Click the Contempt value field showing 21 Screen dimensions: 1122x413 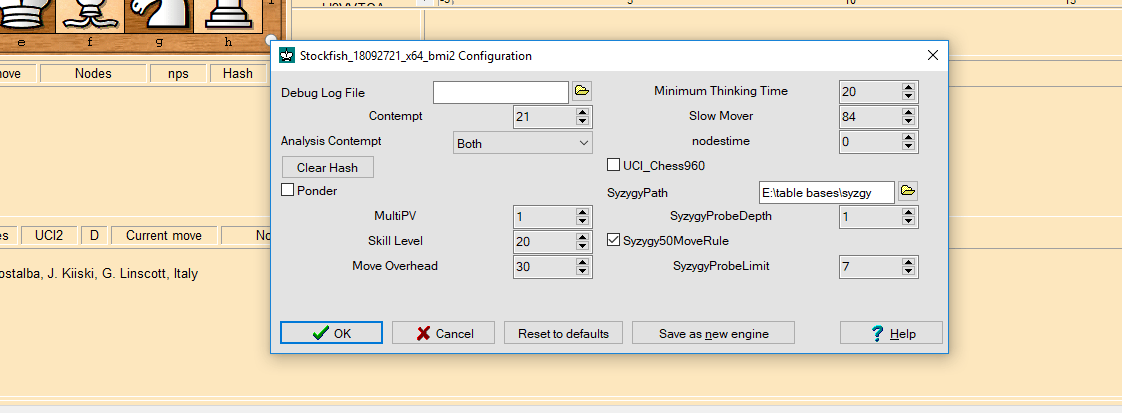click(545, 117)
